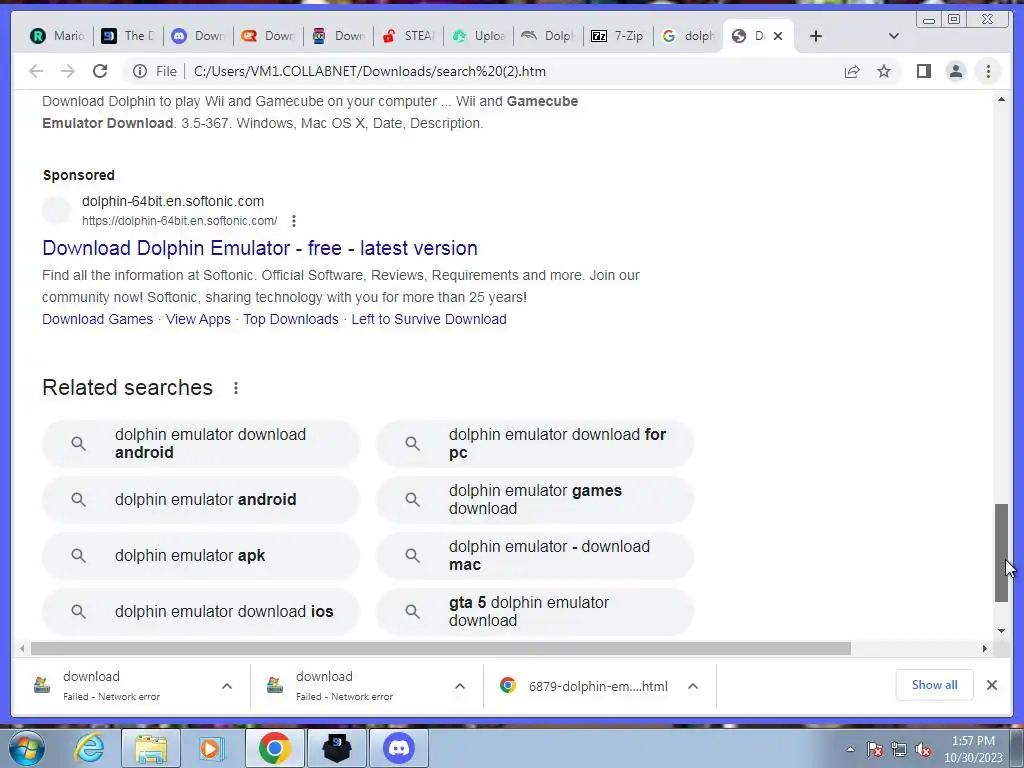This screenshot has width=1024, height=768.
Task: Open the Download Games sitelink
Action: [x=97, y=319]
